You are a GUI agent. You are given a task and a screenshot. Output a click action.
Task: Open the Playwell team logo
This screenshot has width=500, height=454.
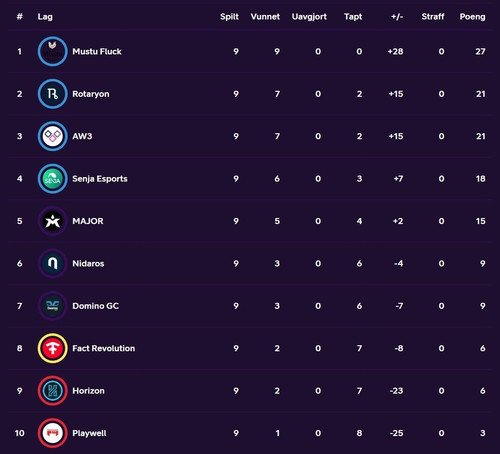pos(52,433)
